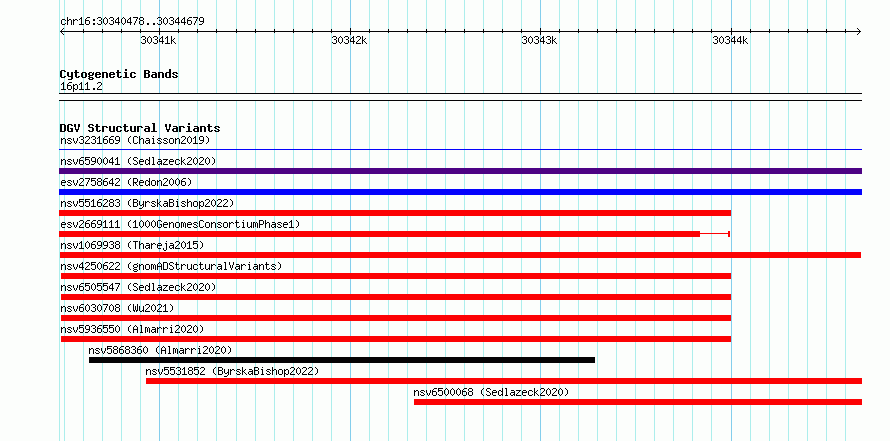Screen dimensions: 890x441
Task: Click the nsv6590041 (Sedlazeck2020) label
Action: click(x=138, y=161)
